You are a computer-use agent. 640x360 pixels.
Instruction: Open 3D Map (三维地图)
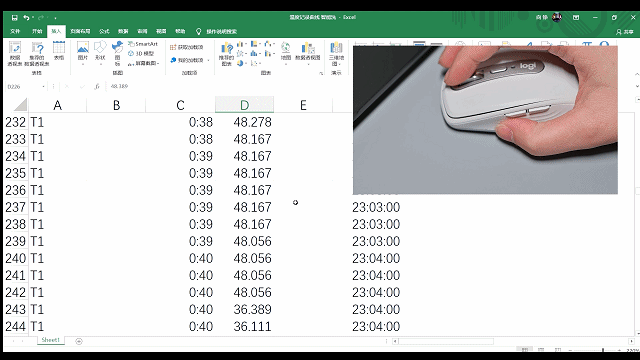(x=336, y=53)
